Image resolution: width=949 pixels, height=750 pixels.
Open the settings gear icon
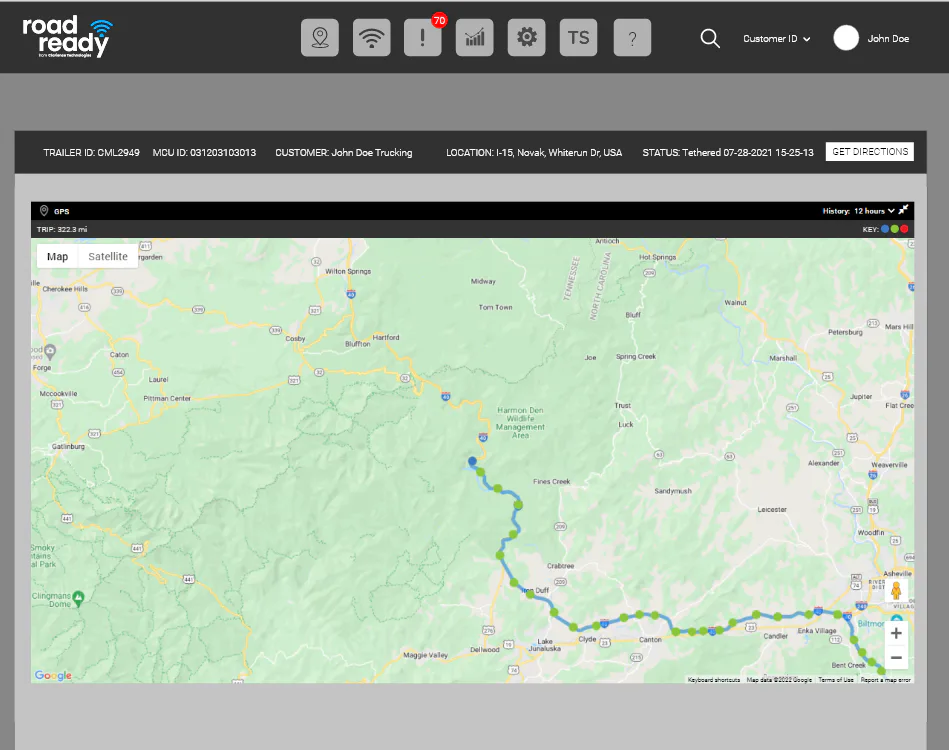(x=527, y=38)
